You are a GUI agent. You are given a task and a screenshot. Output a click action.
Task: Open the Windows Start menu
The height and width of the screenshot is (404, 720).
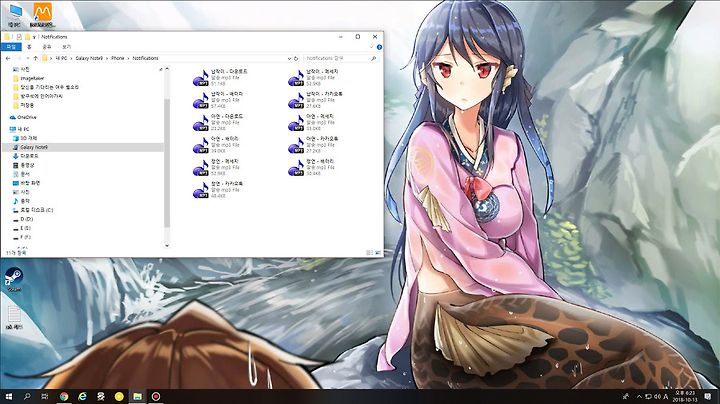8,396
